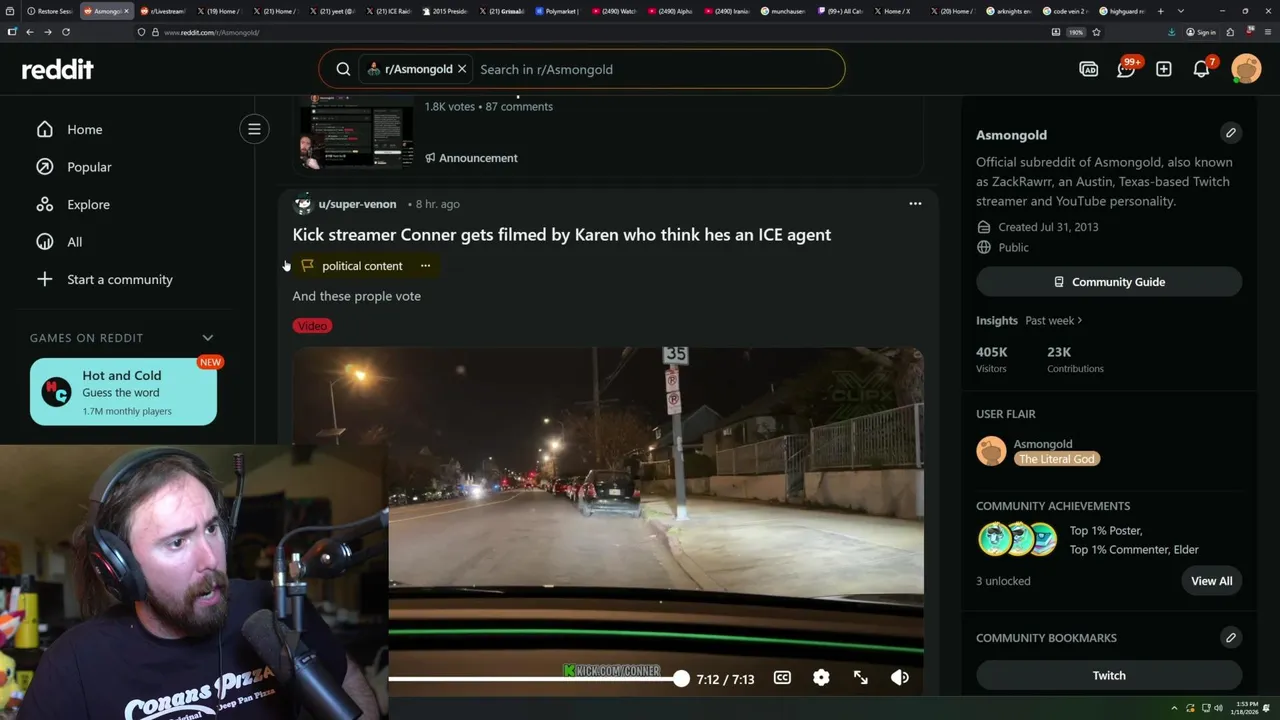Click the Asmongold user flair avatar
The width and height of the screenshot is (1280, 720).
(x=991, y=451)
